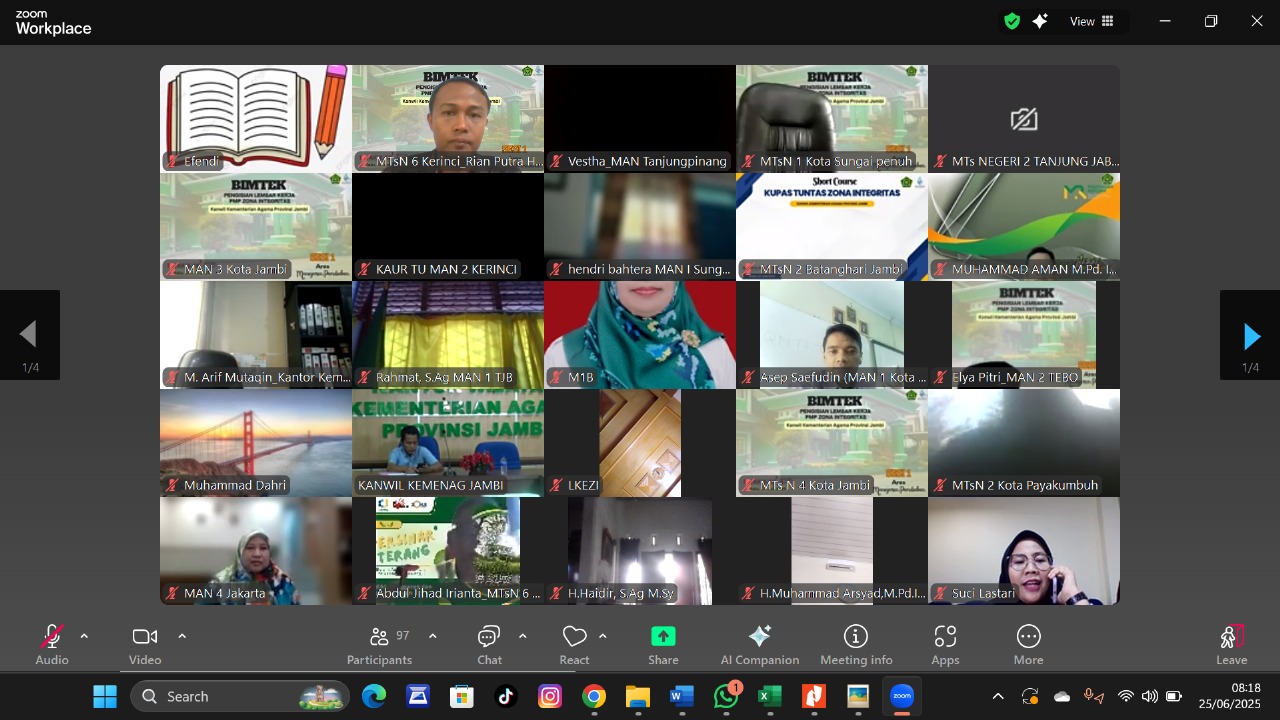Expand audio options arrow
This screenshot has height=720, width=1280.
(x=84, y=636)
